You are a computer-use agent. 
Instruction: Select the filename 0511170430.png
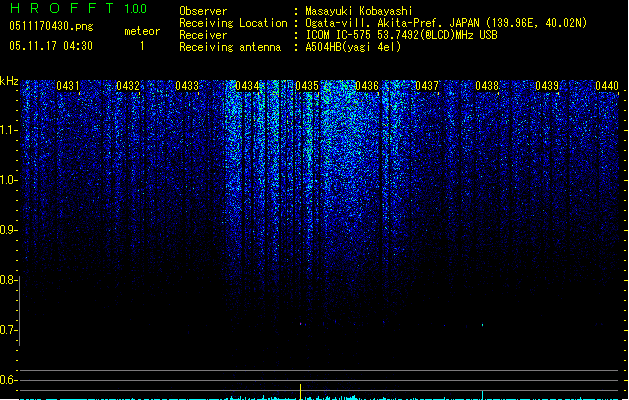pos(51,26)
